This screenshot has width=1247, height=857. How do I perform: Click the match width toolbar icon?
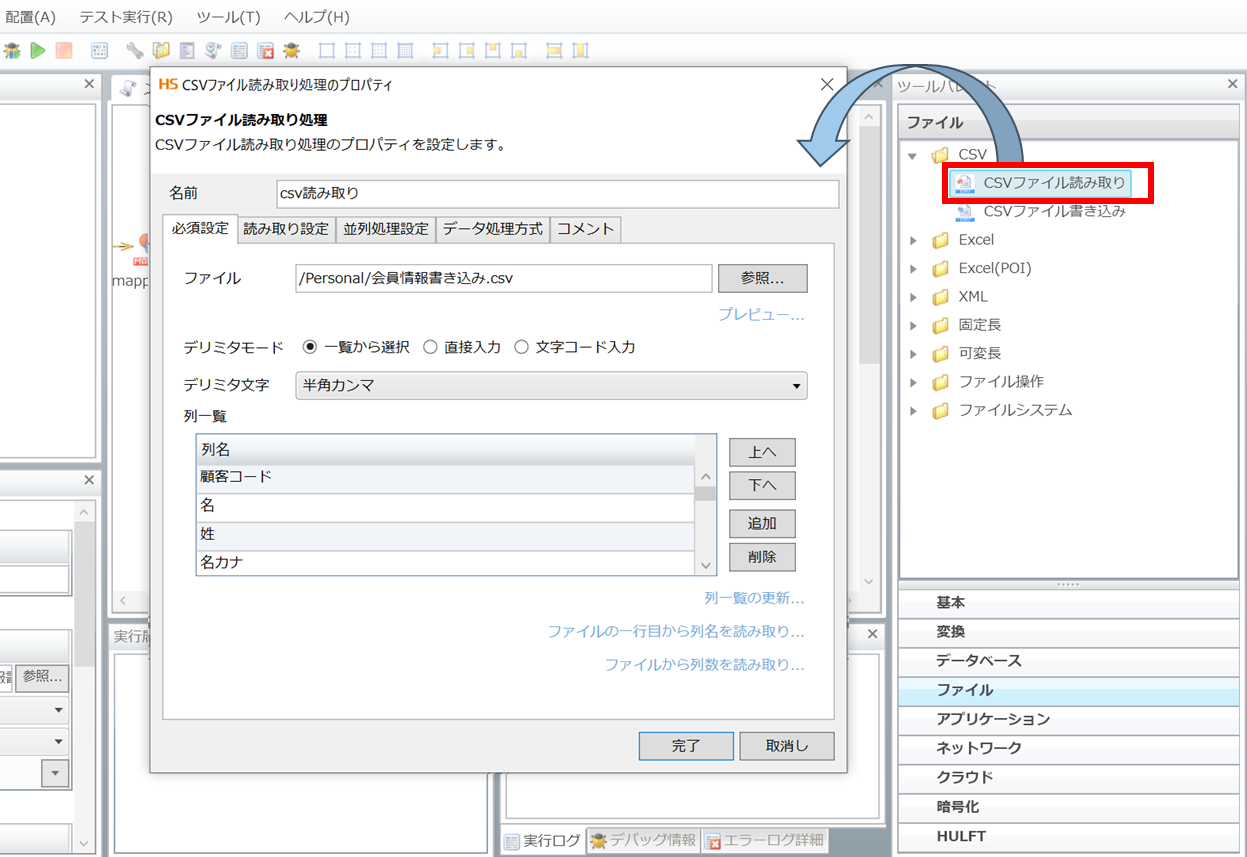point(555,50)
